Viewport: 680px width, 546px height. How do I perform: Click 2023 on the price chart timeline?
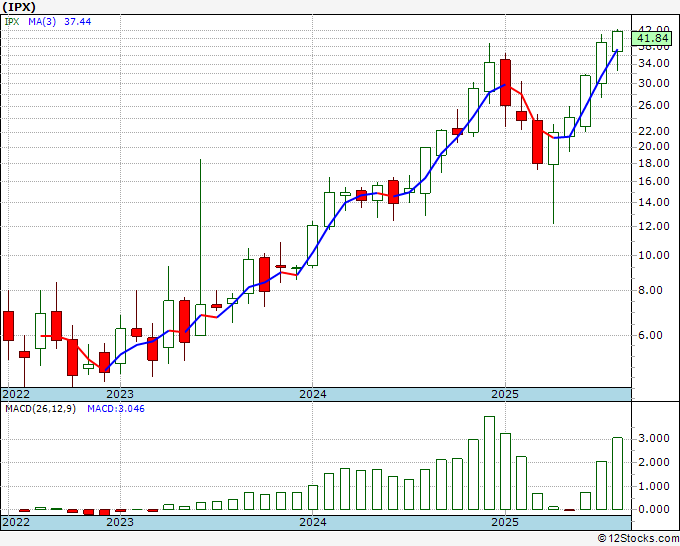pos(120,394)
